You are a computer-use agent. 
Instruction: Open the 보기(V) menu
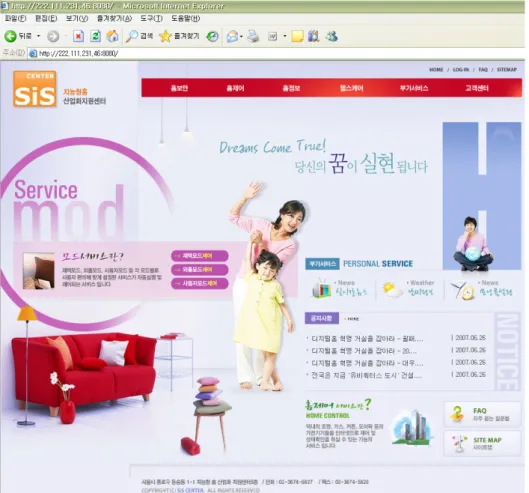77,18
